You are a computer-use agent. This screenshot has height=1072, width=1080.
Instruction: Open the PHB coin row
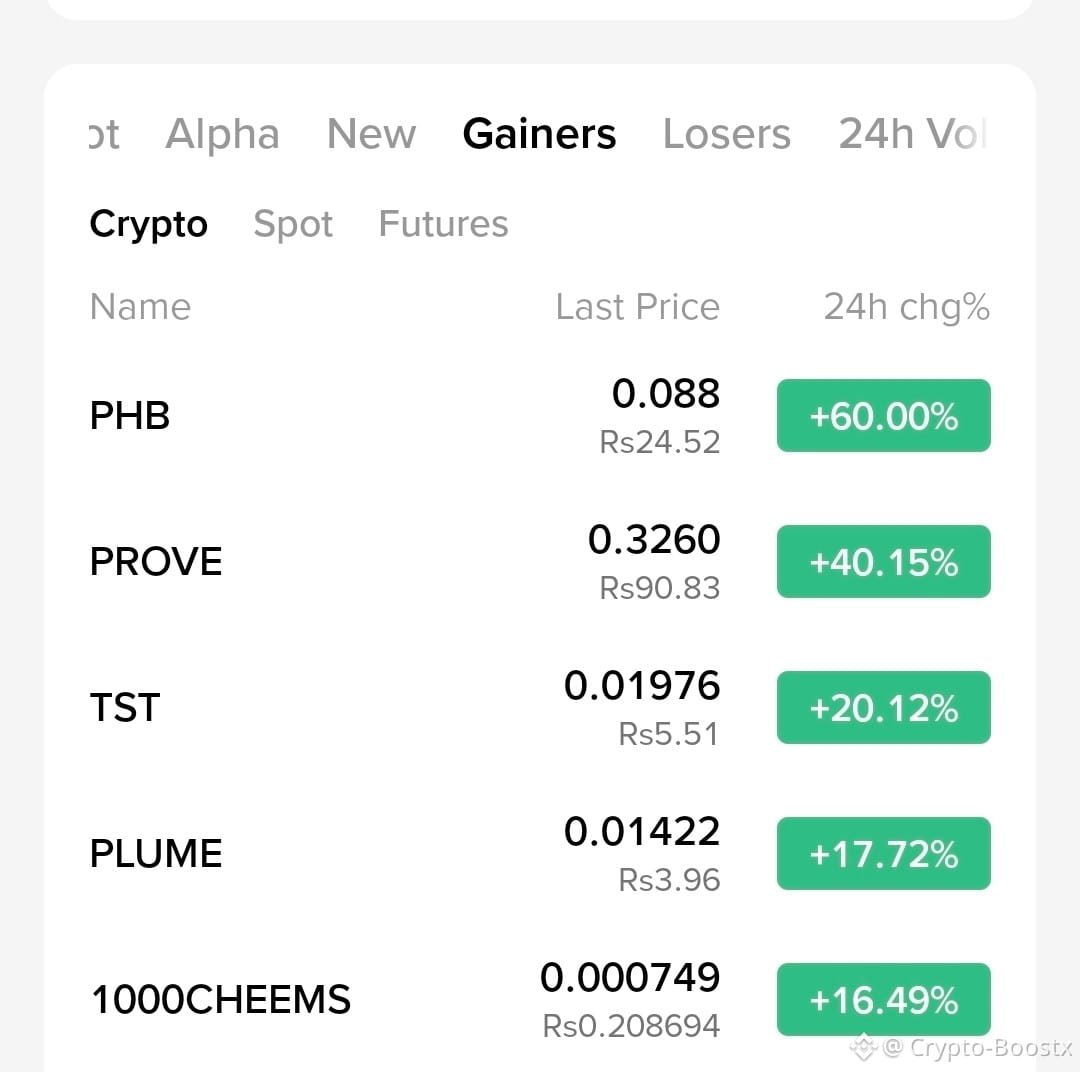pyautogui.click(x=540, y=415)
